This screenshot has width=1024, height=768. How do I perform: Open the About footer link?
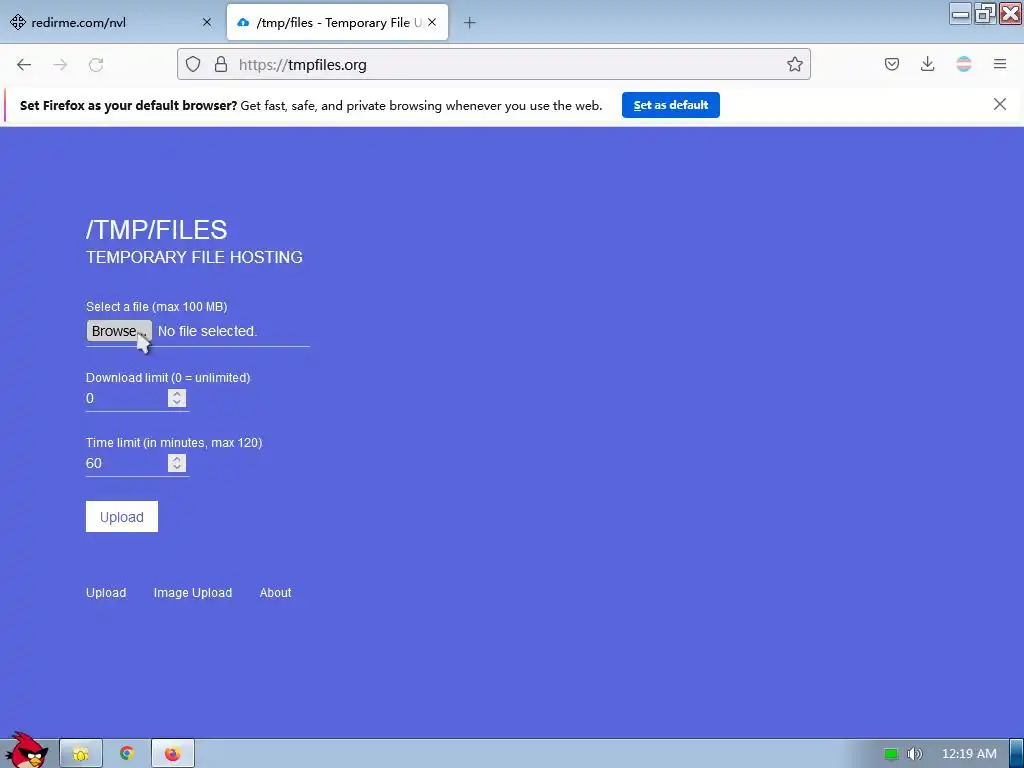(x=276, y=593)
